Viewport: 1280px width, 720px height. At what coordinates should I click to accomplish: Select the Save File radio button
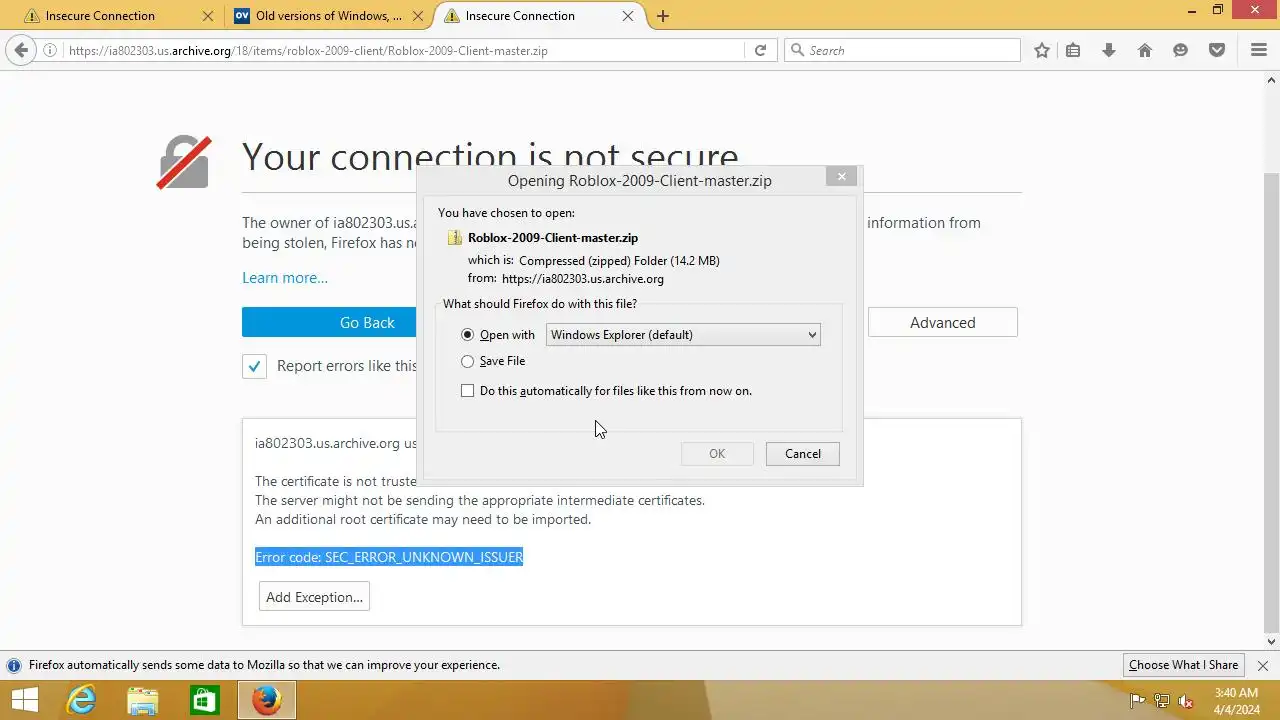467,361
